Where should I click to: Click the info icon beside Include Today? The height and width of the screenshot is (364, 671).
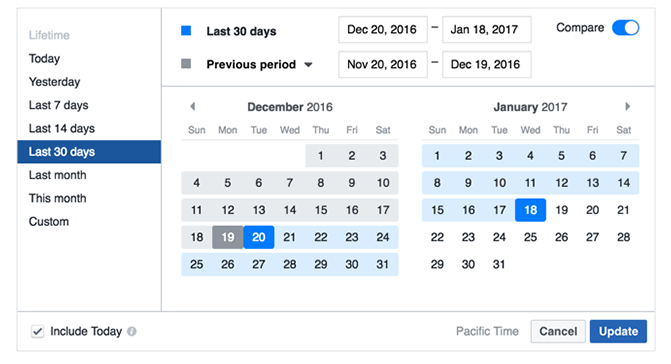(x=132, y=331)
